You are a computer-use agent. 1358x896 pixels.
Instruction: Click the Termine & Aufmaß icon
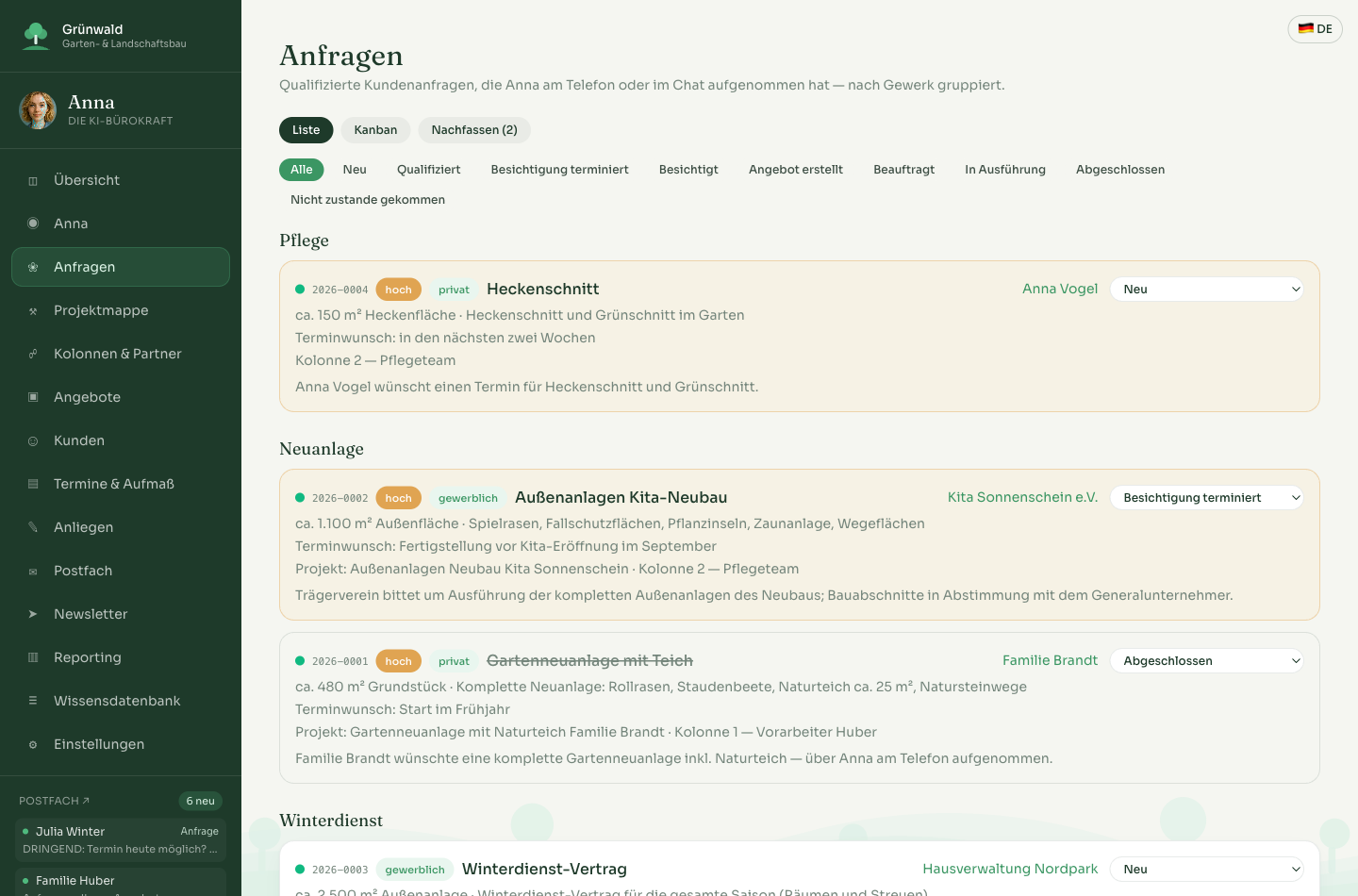point(33,484)
